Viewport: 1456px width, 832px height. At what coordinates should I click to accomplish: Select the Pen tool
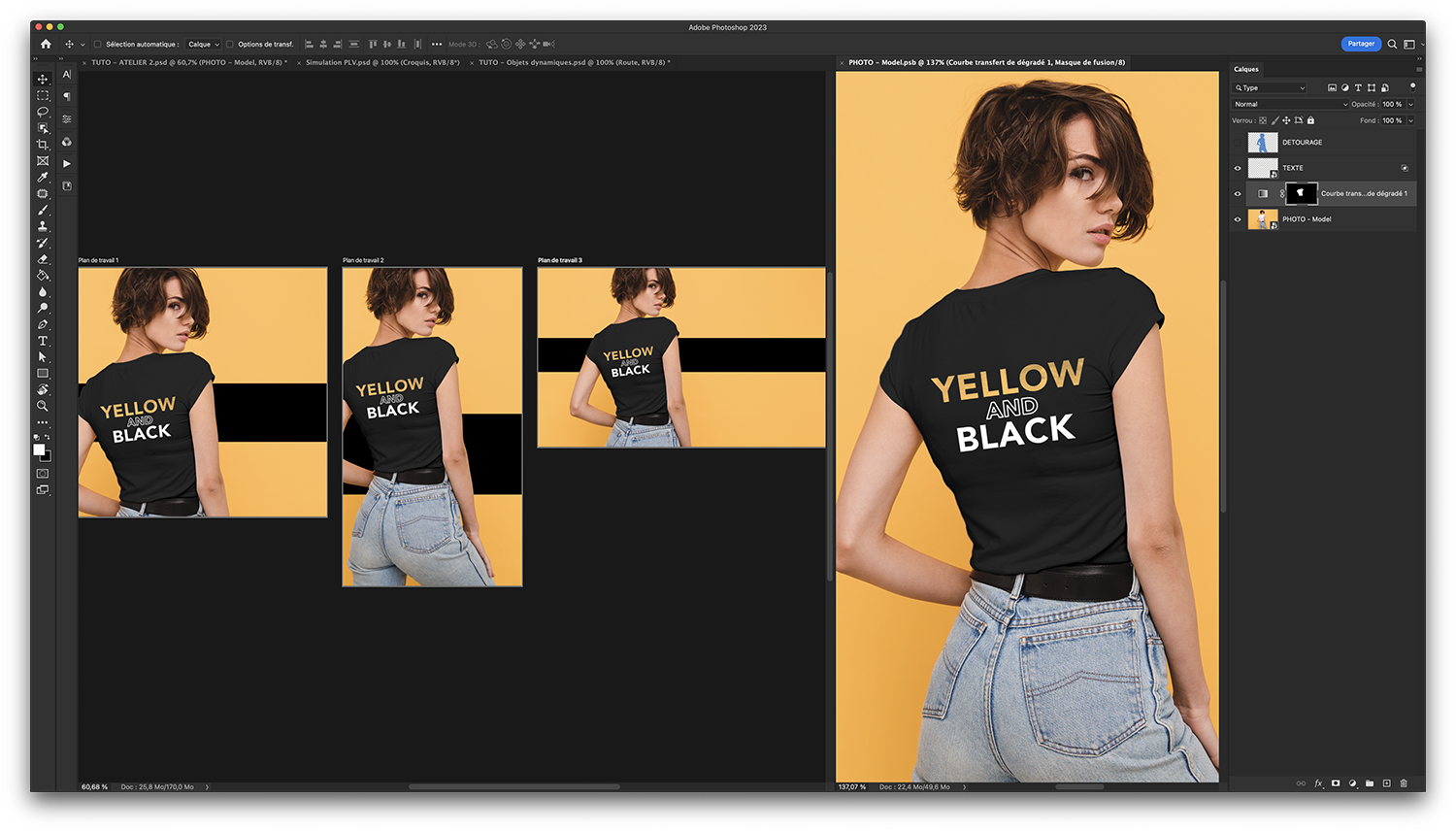[43, 324]
